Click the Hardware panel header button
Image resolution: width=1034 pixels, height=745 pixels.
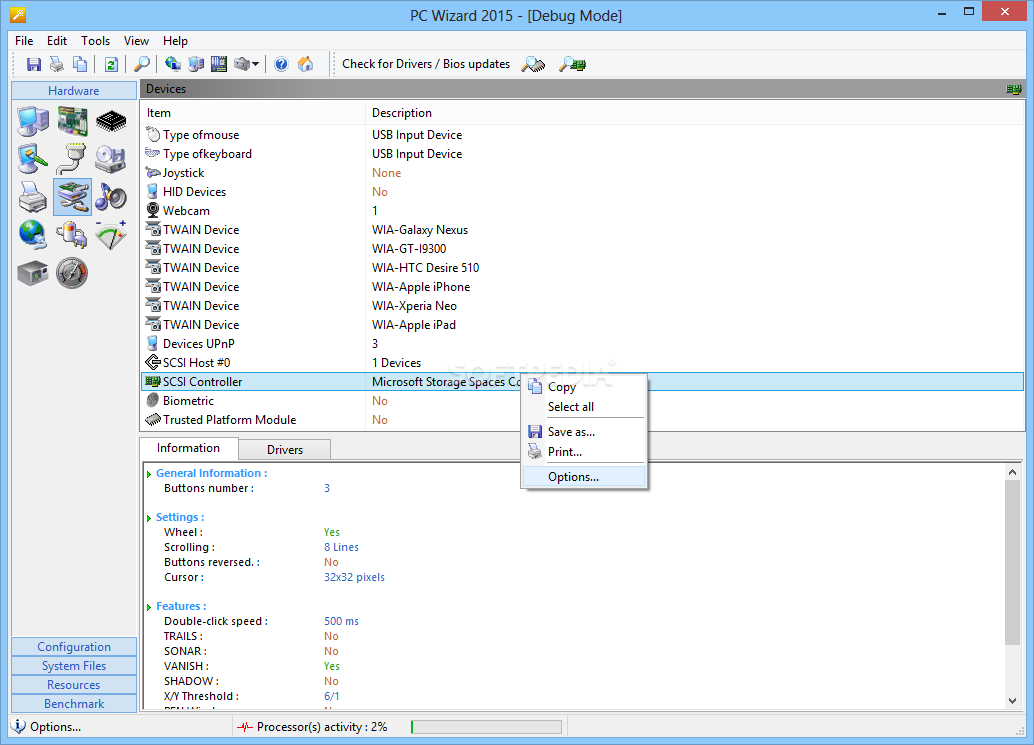pyautogui.click(x=74, y=90)
